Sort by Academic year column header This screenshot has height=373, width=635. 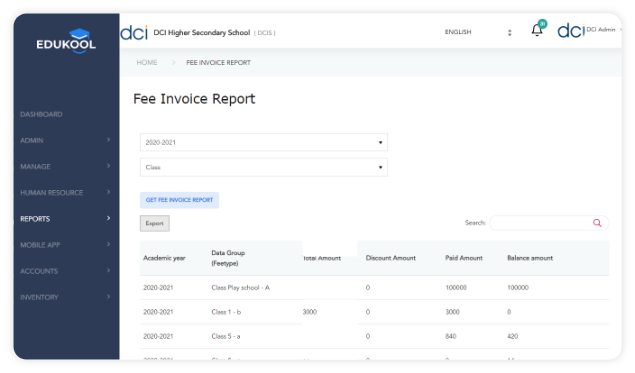(x=164, y=258)
